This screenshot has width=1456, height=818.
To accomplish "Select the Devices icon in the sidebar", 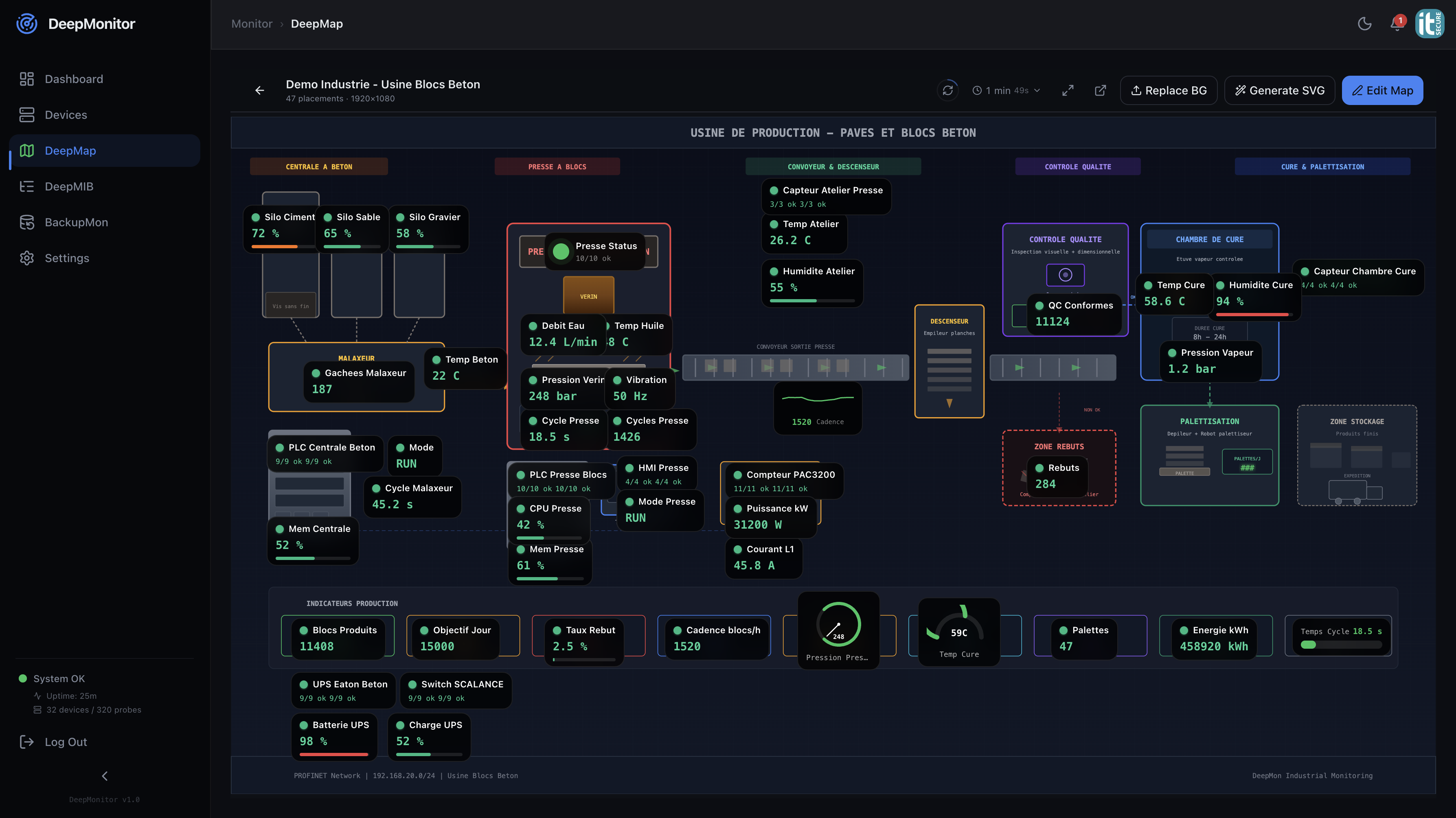I will (27, 115).
